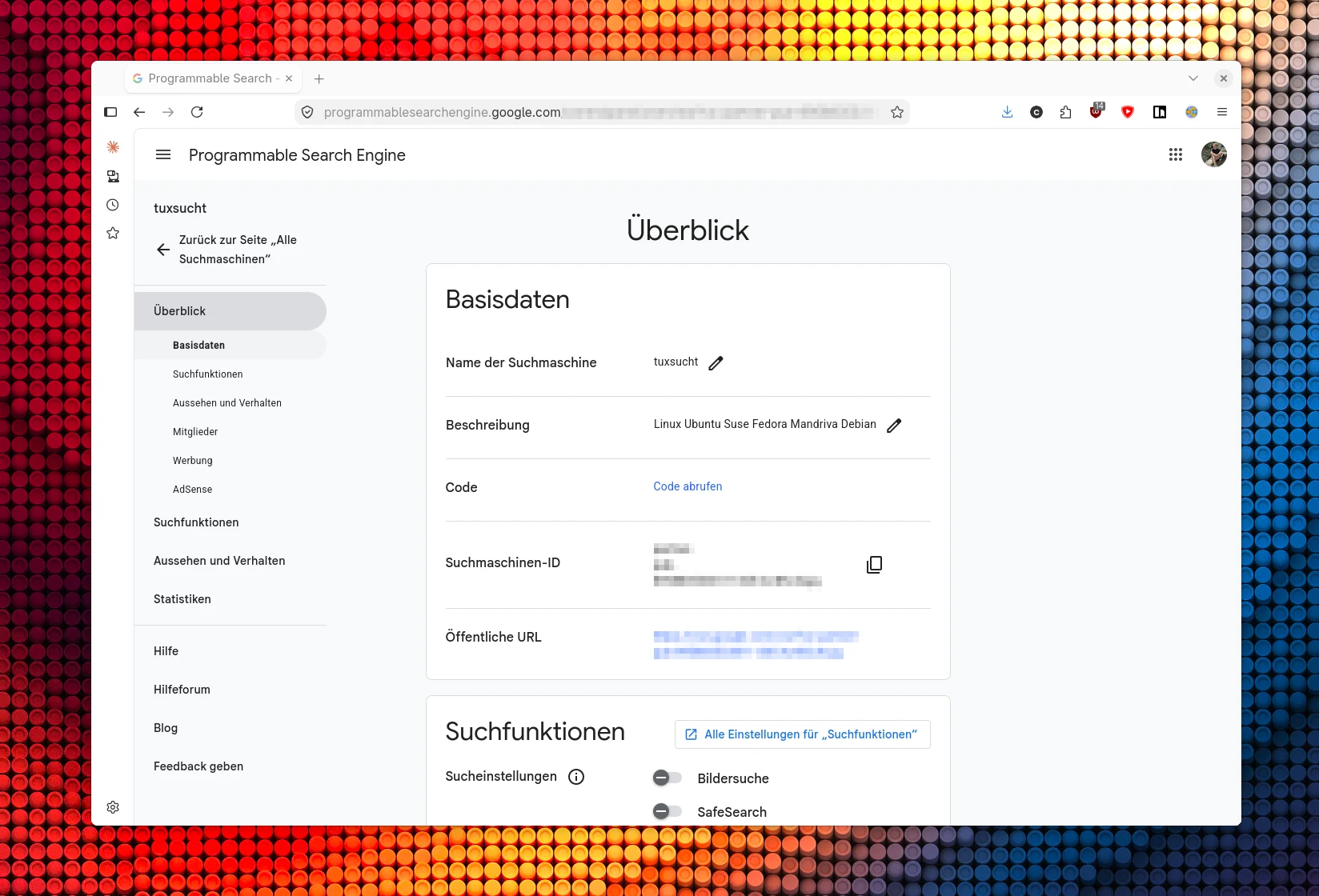Select the AdSense submenu item
The width and height of the screenshot is (1319, 896).
193,490
